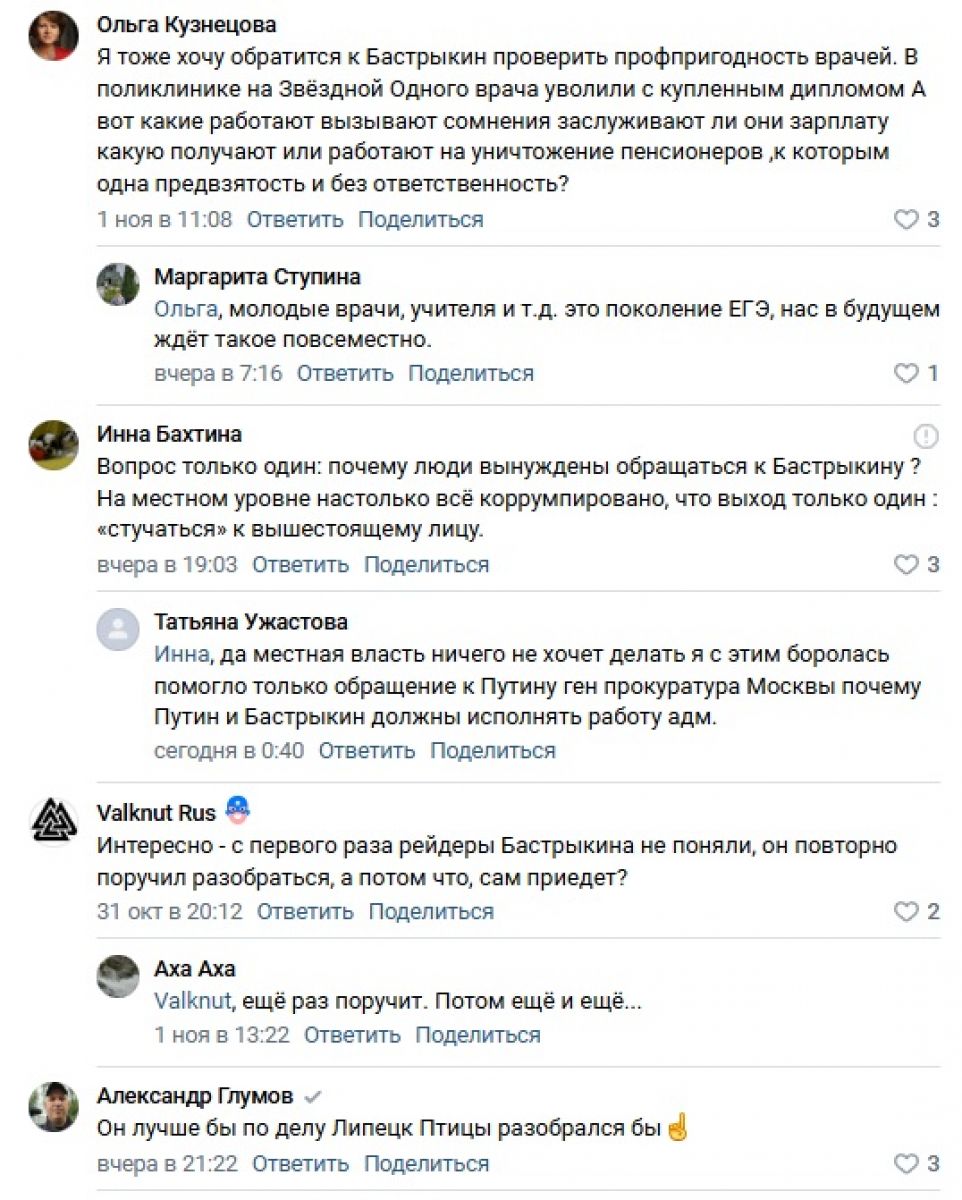This screenshot has height=1200, width=962.
Task: Like Александр Глумов's comment with the heart
Action: [905, 1164]
